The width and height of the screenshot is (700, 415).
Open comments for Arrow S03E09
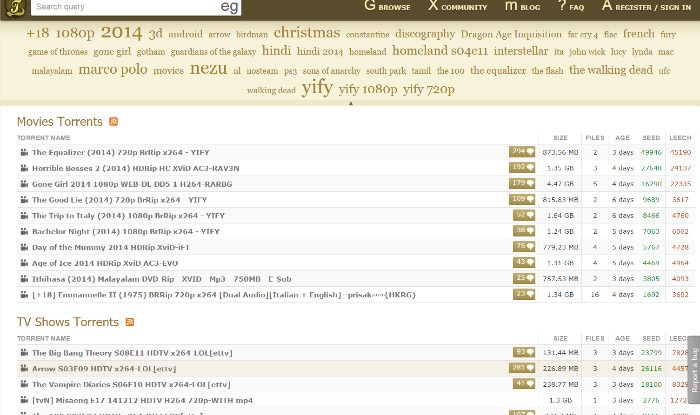[522, 368]
